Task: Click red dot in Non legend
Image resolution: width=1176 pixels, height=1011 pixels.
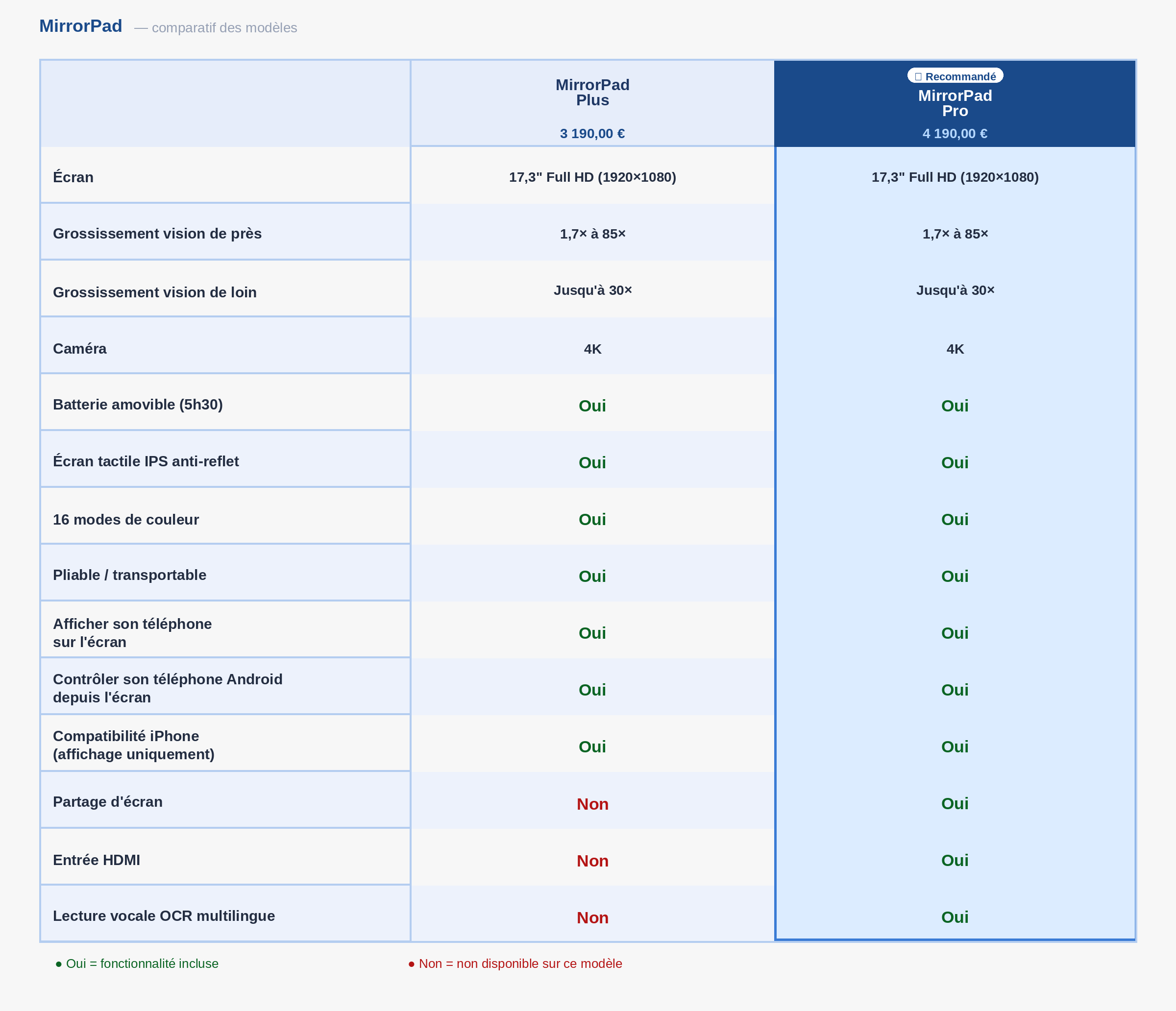Action: 412,964
